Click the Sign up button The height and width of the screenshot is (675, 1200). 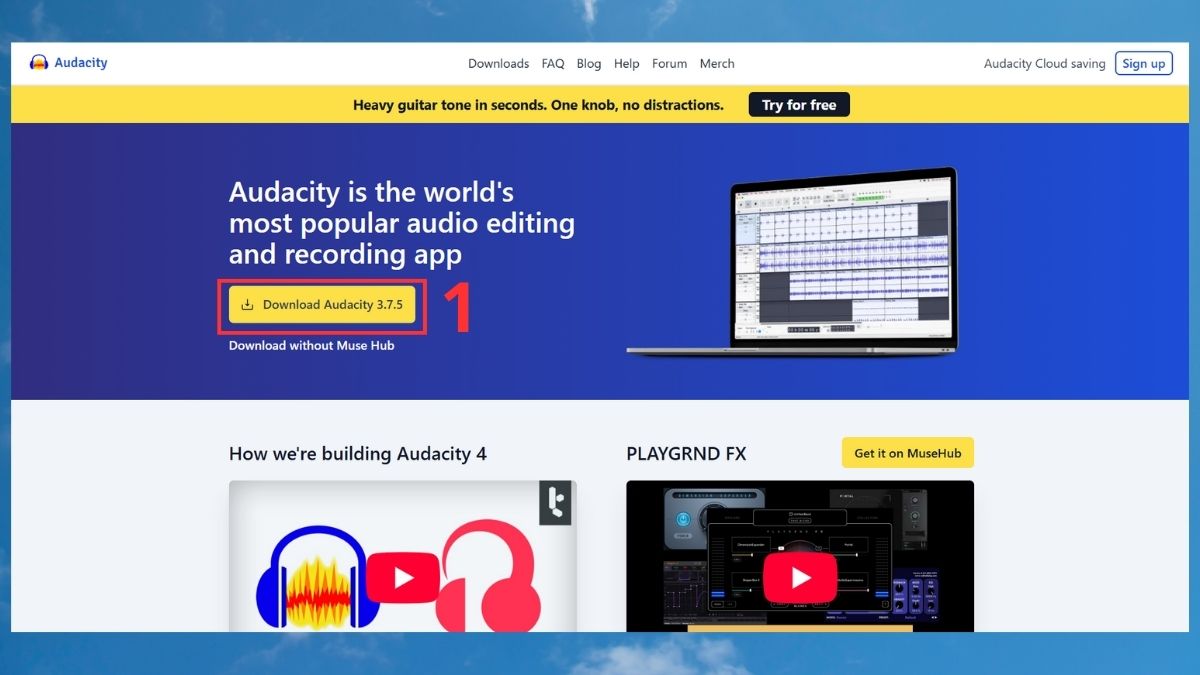[1144, 64]
